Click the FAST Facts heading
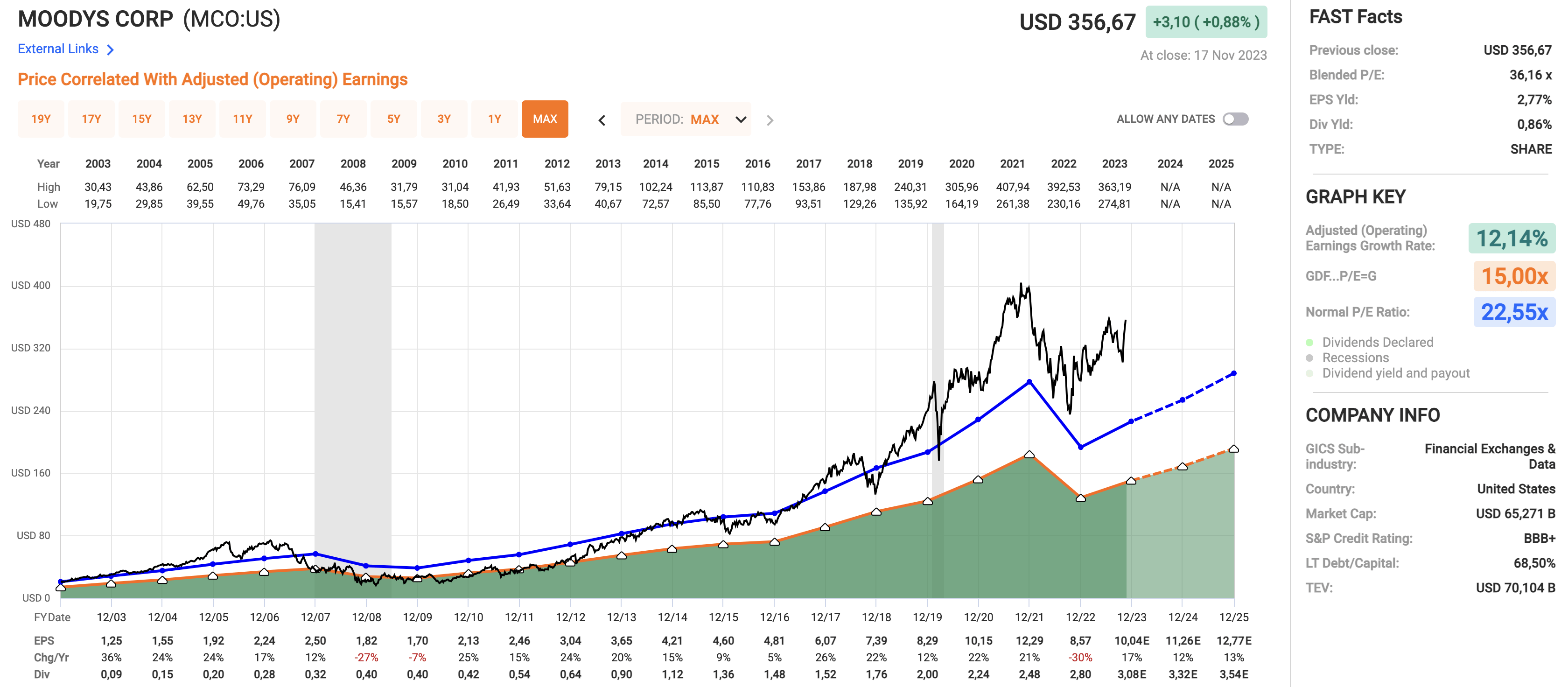Image resolution: width=1568 pixels, height=687 pixels. (1356, 17)
